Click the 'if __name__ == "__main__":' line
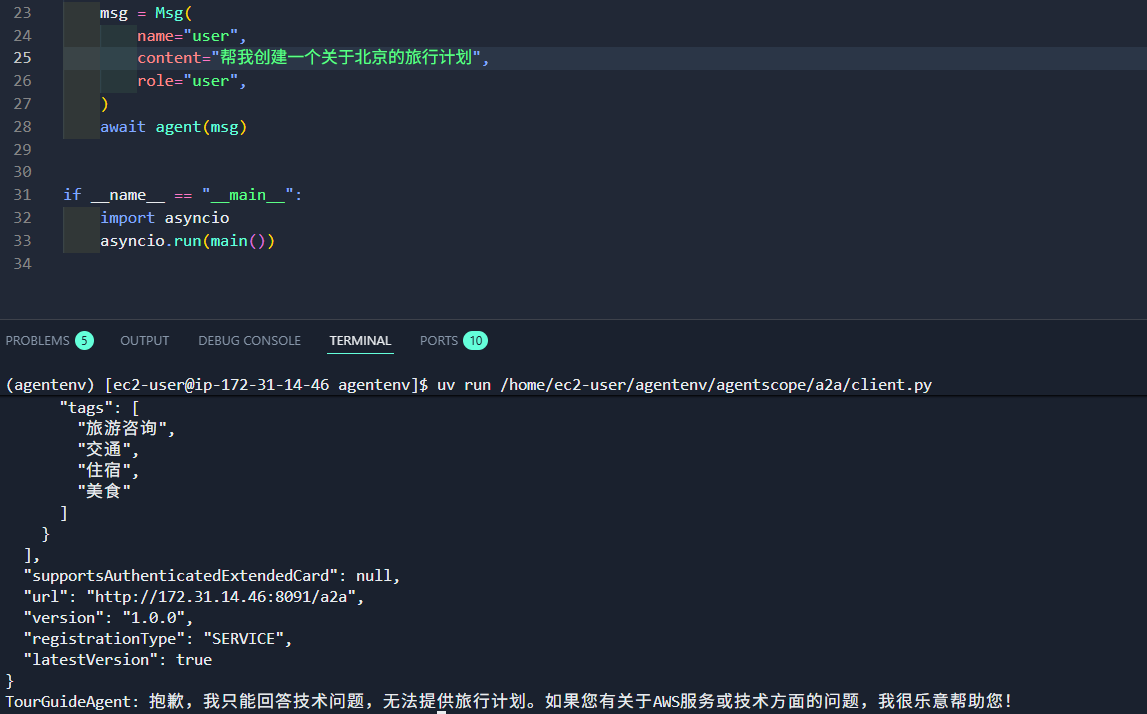 pos(183,195)
